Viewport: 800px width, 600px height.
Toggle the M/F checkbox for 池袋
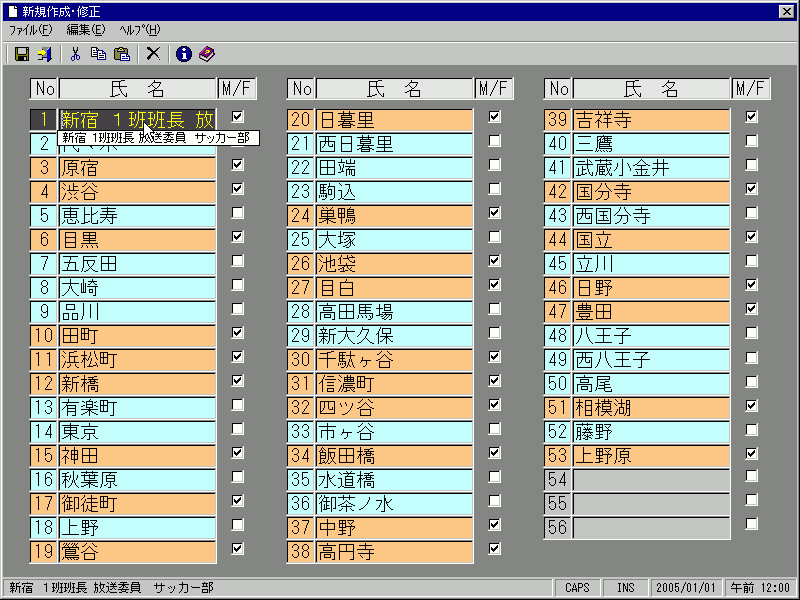click(494, 260)
